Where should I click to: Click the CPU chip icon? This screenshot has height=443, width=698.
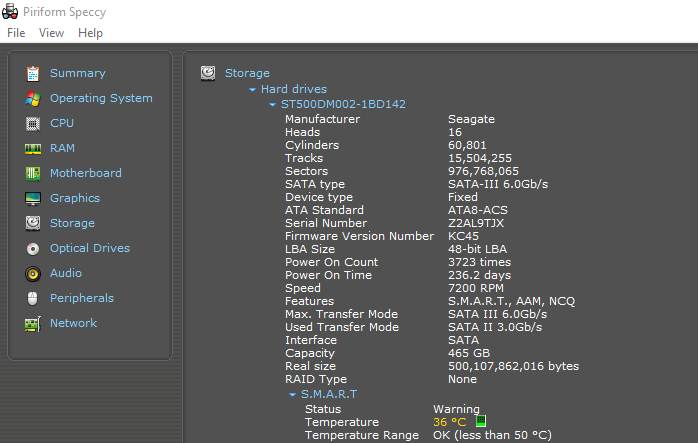click(x=33, y=123)
